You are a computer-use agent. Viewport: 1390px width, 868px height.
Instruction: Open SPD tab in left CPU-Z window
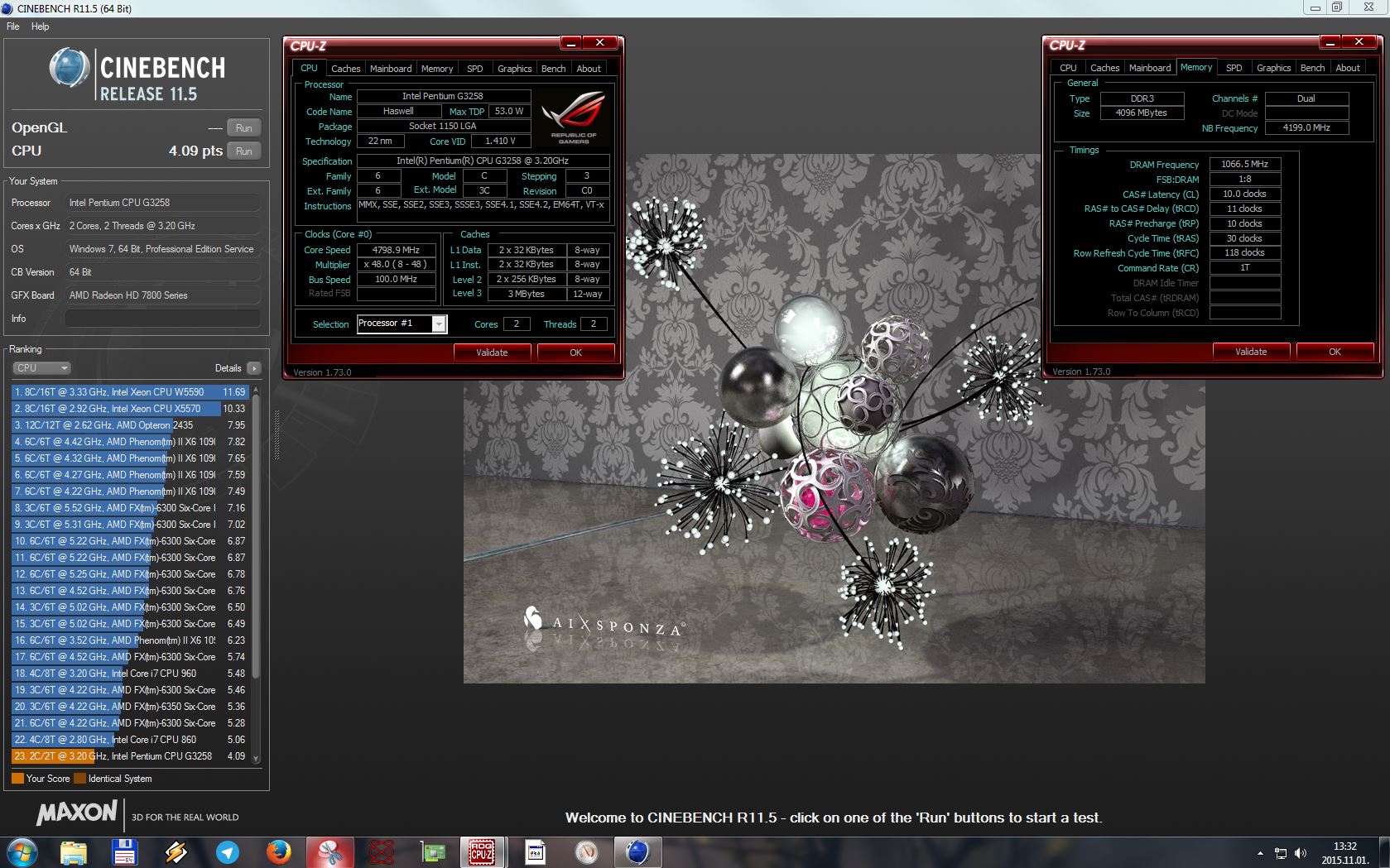pos(474,69)
